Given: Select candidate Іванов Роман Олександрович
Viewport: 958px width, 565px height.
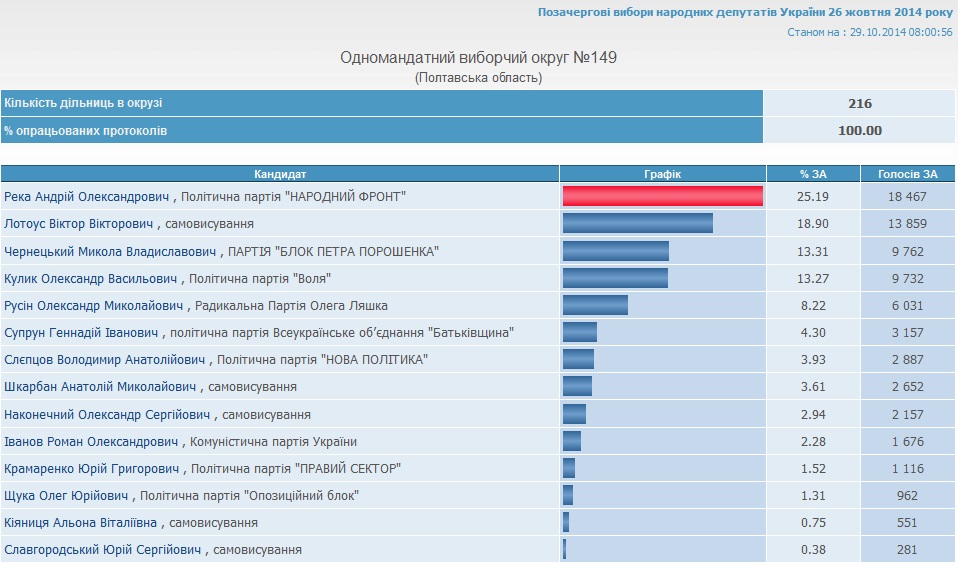Looking at the screenshot, I should (92, 441).
